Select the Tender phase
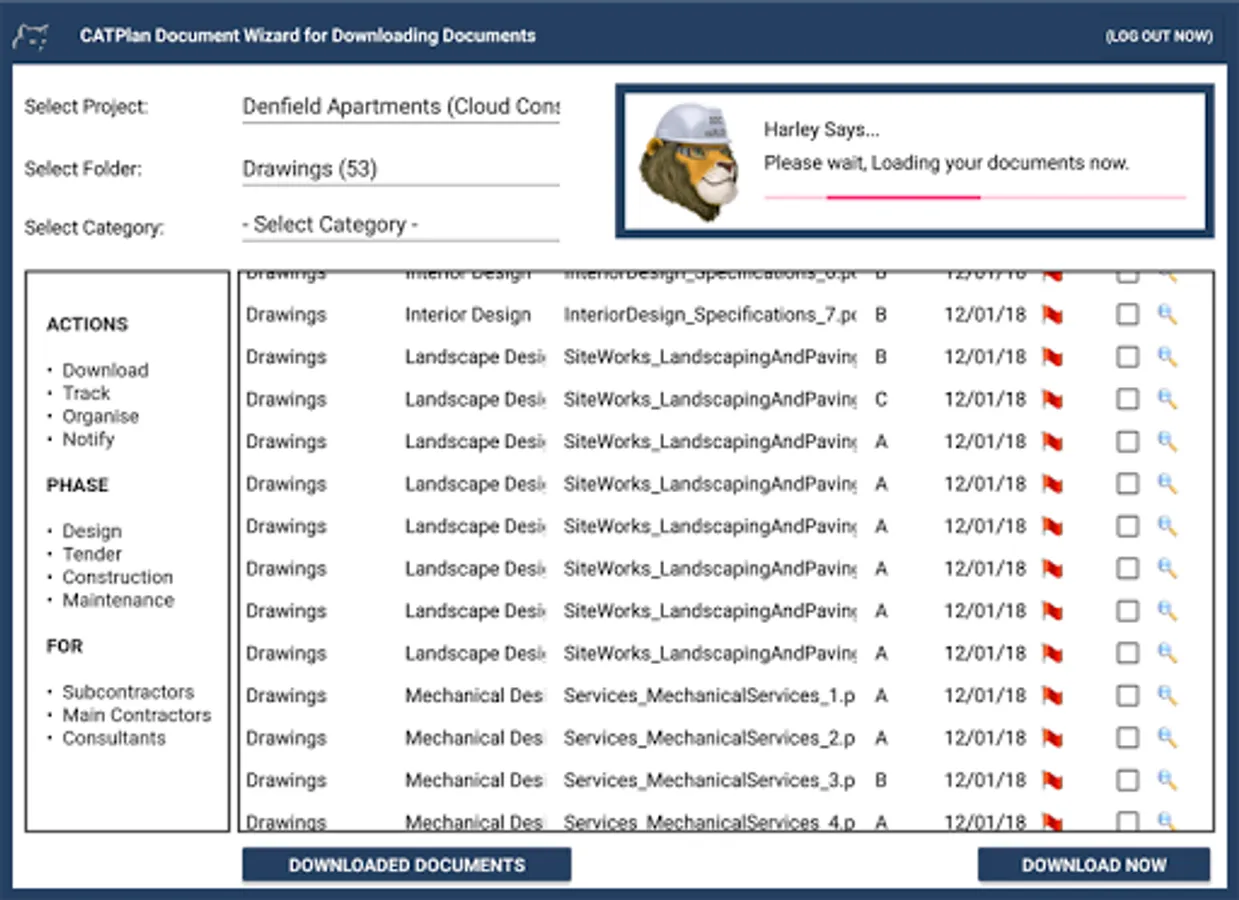Image resolution: width=1239 pixels, height=900 pixels. (x=92, y=554)
